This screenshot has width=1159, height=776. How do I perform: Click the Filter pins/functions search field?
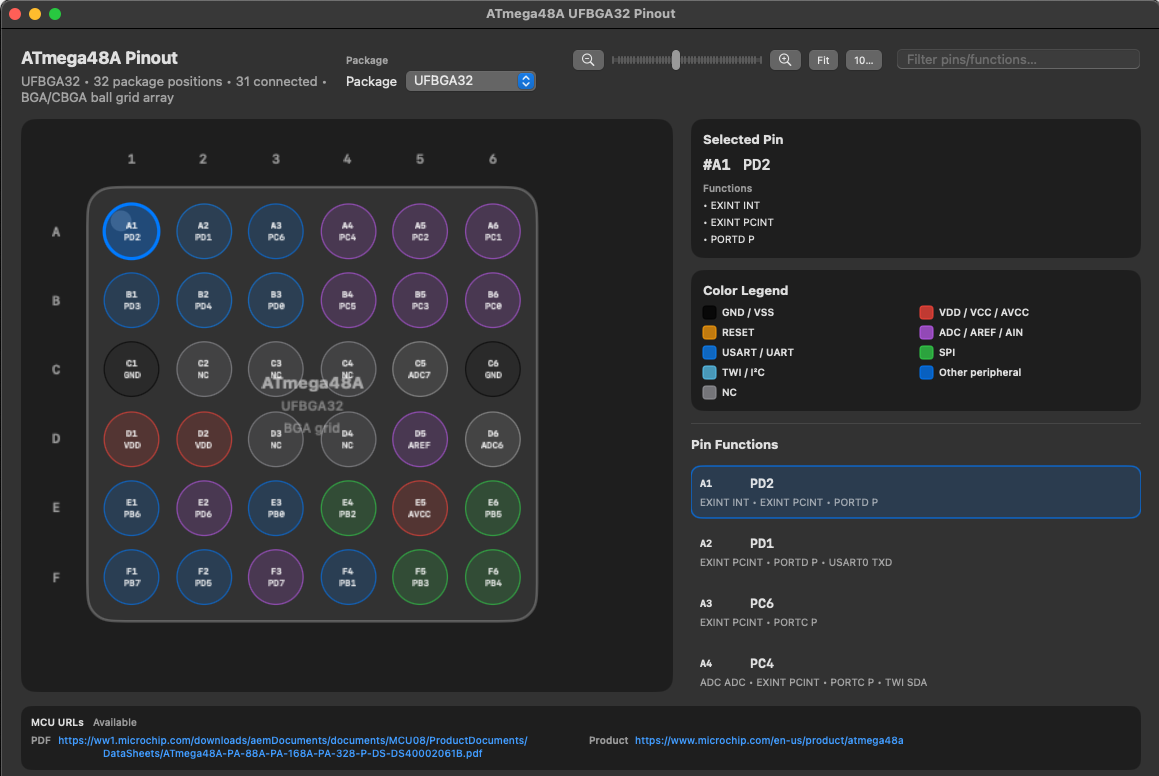pos(1018,59)
